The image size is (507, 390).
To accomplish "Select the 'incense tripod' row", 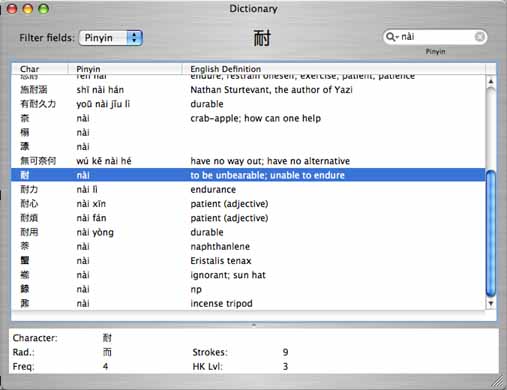I will click(248, 303).
